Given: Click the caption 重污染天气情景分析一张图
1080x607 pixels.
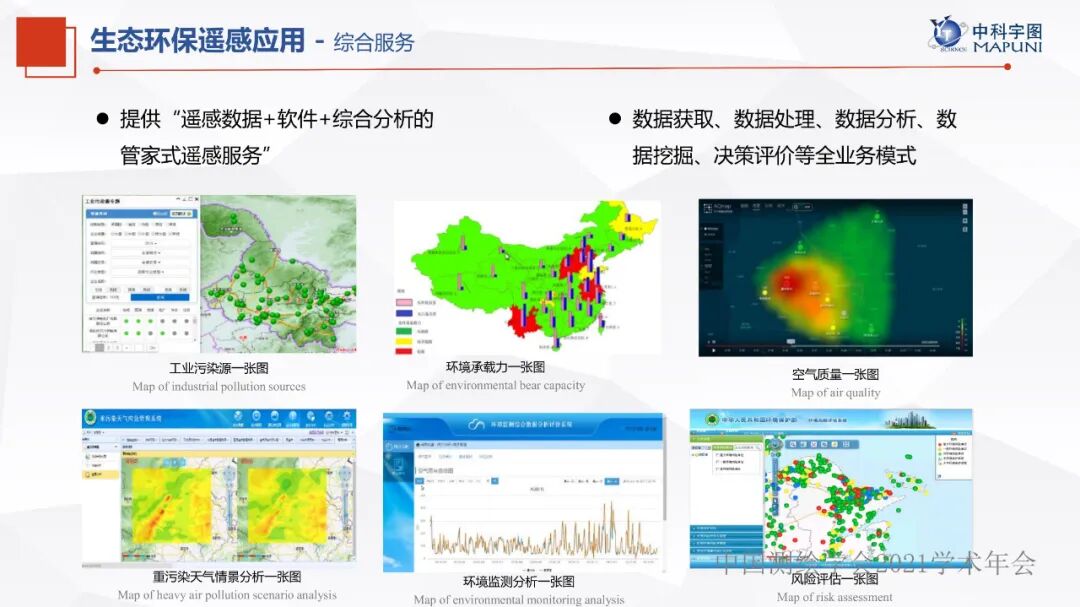Looking at the screenshot, I should 227,577.
